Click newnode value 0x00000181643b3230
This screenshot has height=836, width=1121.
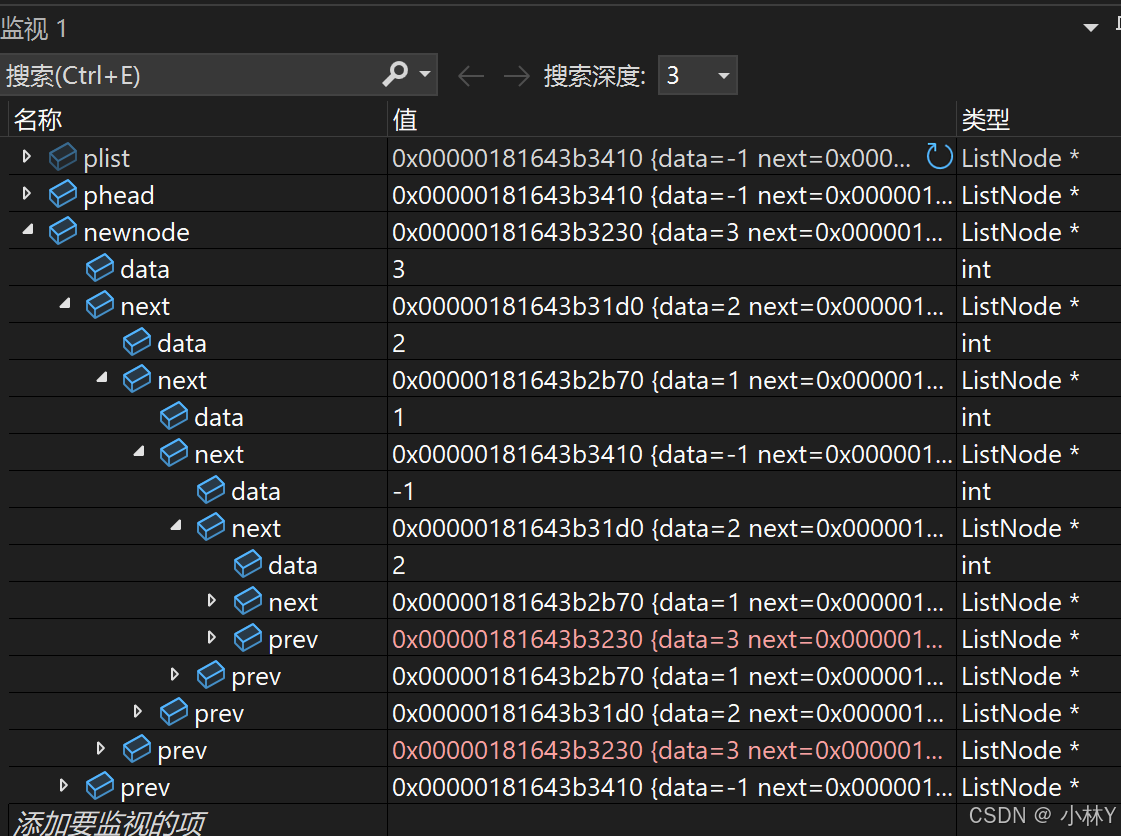tap(668, 232)
